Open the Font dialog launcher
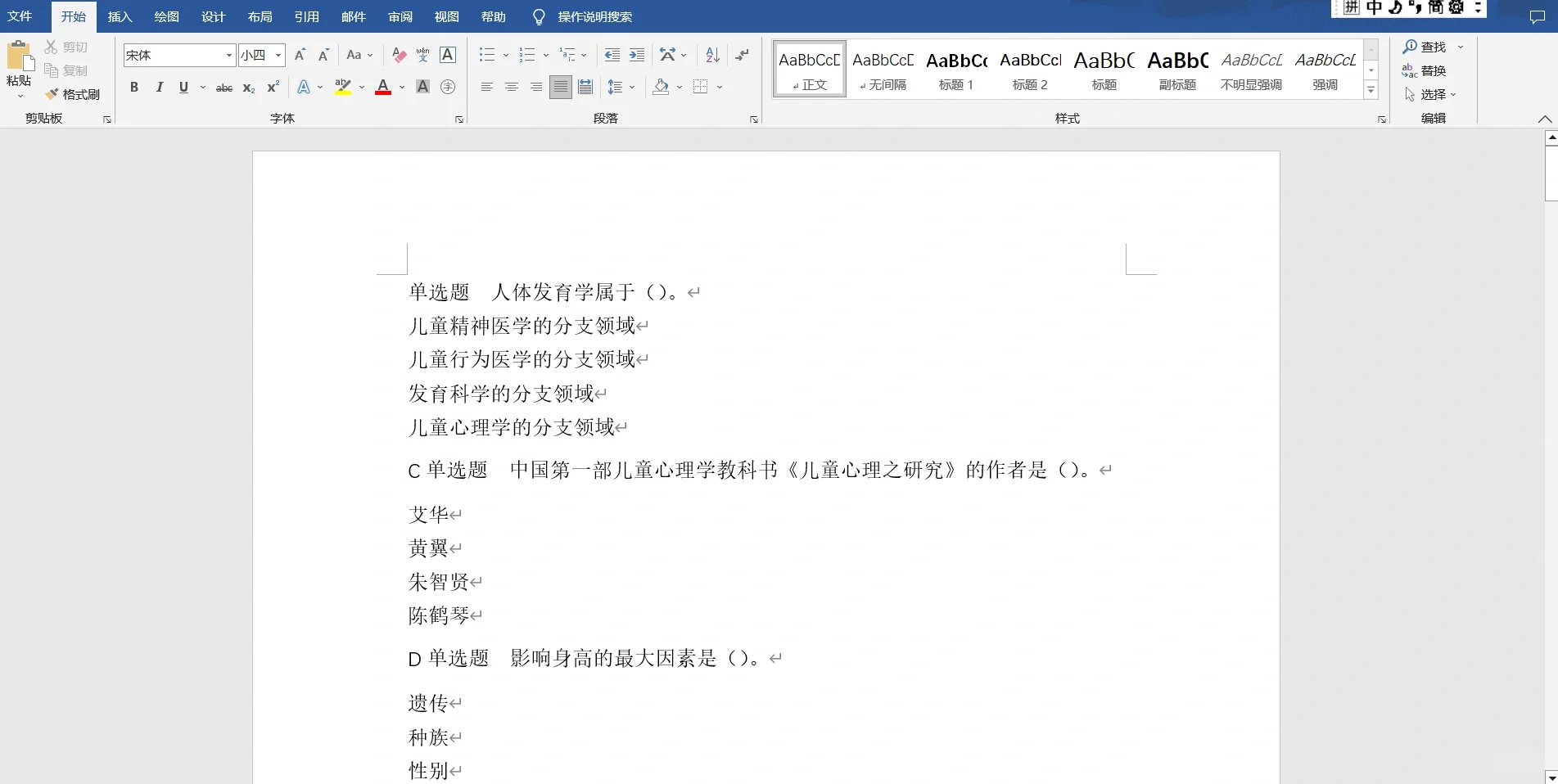This screenshot has width=1558, height=784. pos(459,119)
